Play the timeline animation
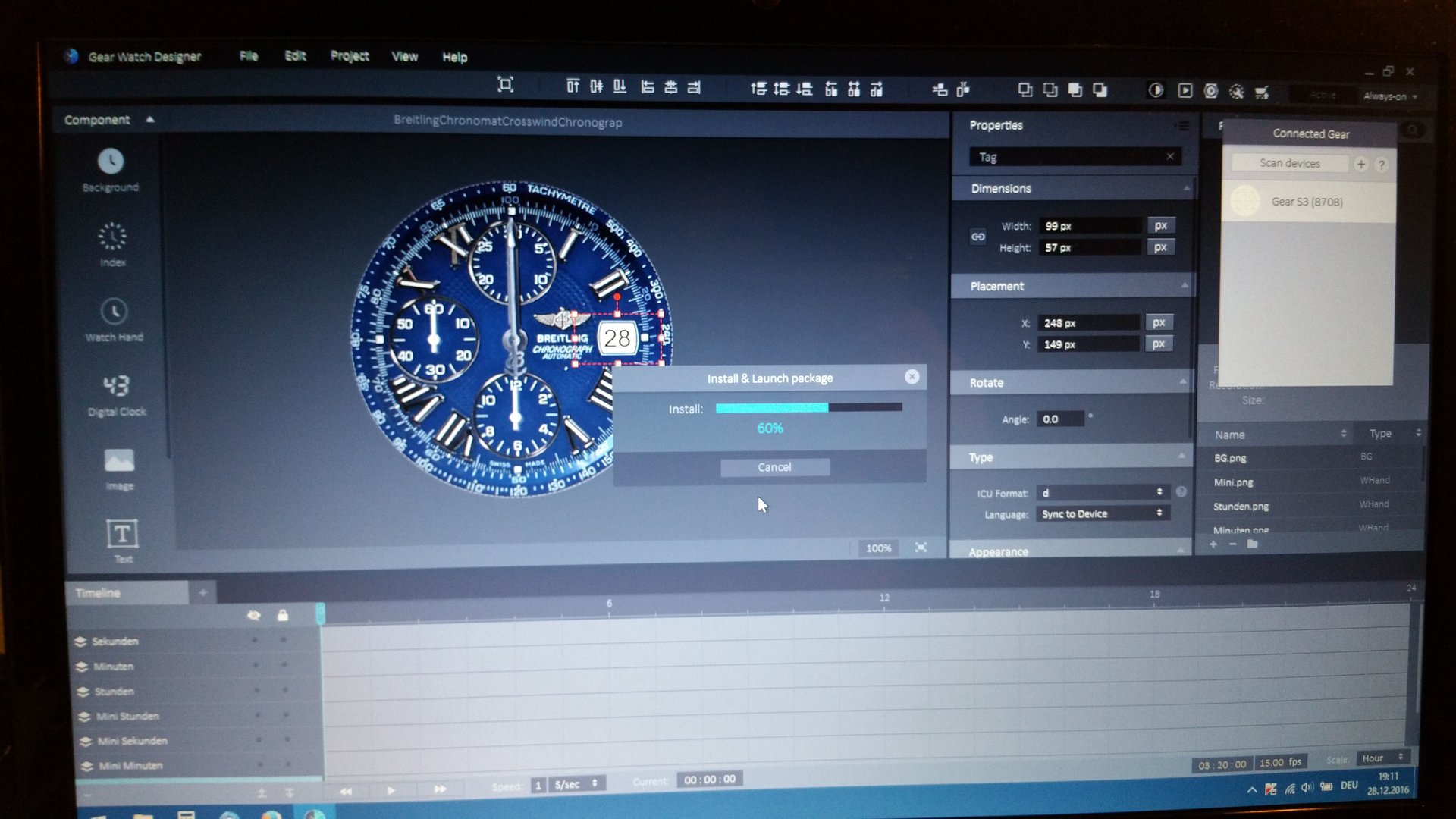1456x819 pixels. 391,790
